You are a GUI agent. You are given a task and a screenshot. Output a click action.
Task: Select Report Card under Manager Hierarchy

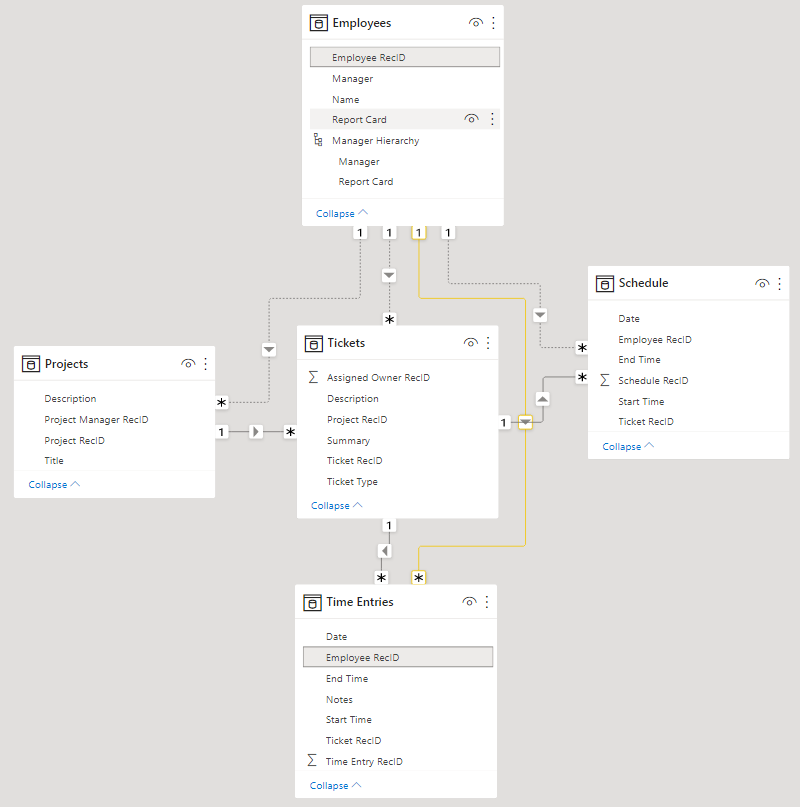click(x=366, y=182)
